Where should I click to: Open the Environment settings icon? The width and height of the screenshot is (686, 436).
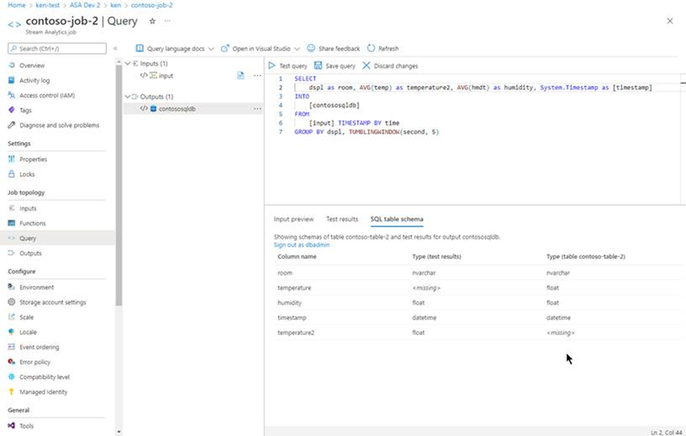[11, 287]
